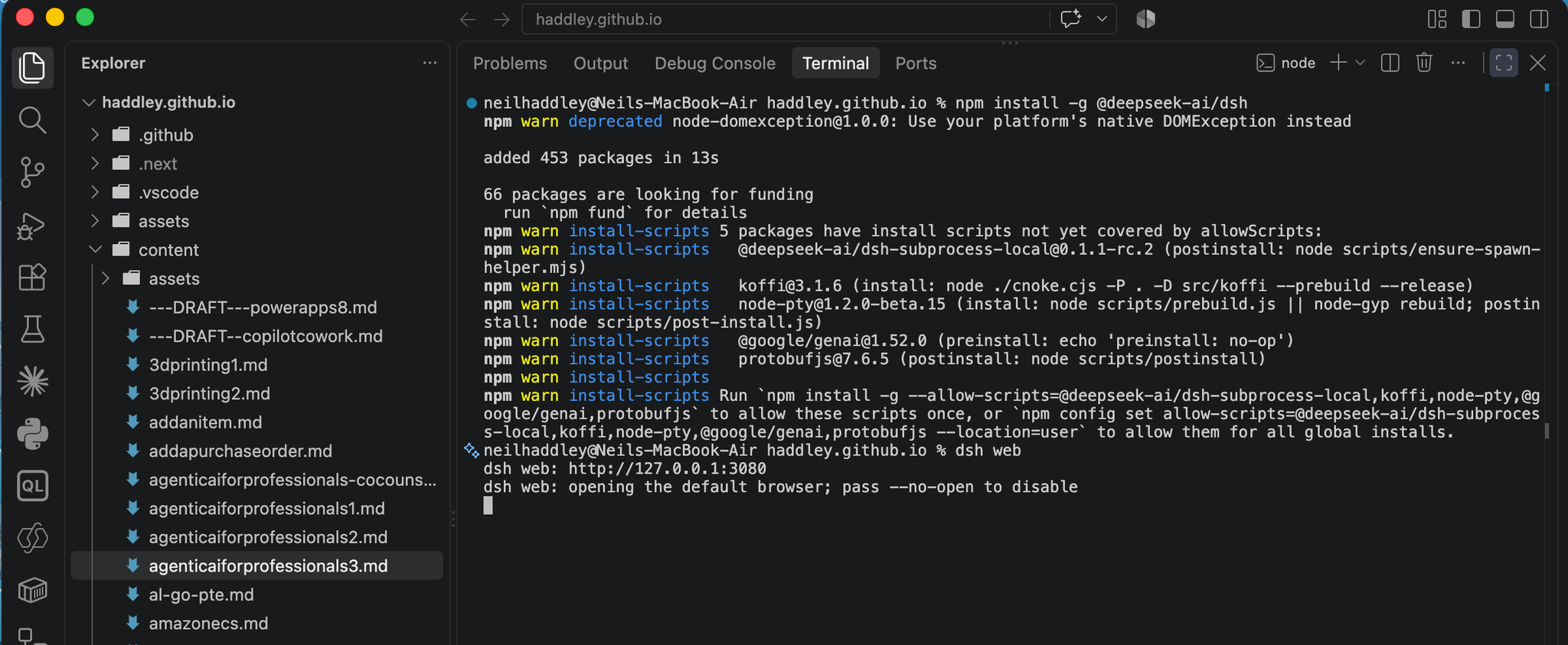The image size is (1568, 645).
Task: Click the hexagon icon beside the command center
Action: [x=1145, y=19]
